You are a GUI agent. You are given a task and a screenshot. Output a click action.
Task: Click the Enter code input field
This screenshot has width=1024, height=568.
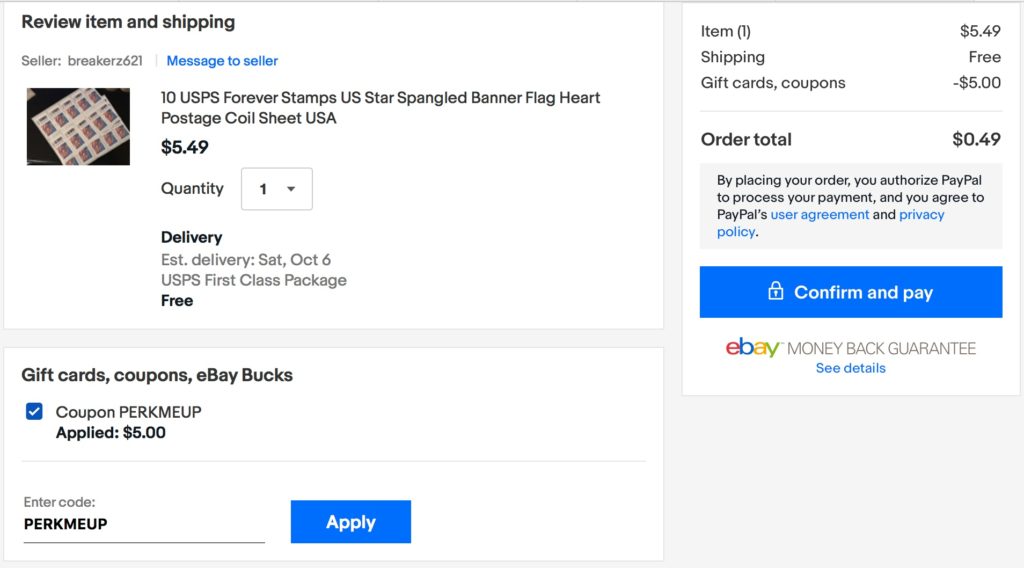144,524
